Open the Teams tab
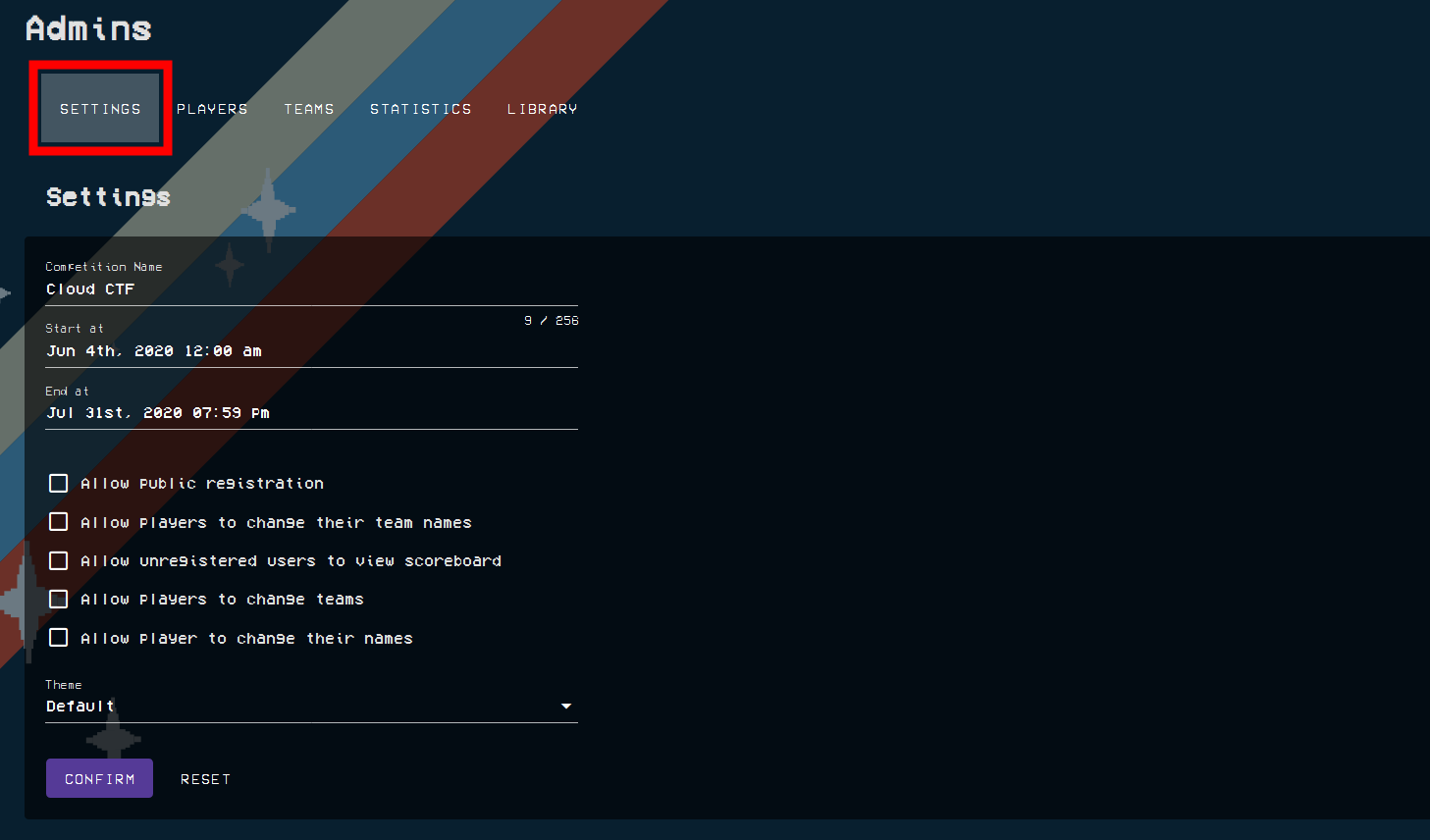The image size is (1430, 840). click(309, 109)
